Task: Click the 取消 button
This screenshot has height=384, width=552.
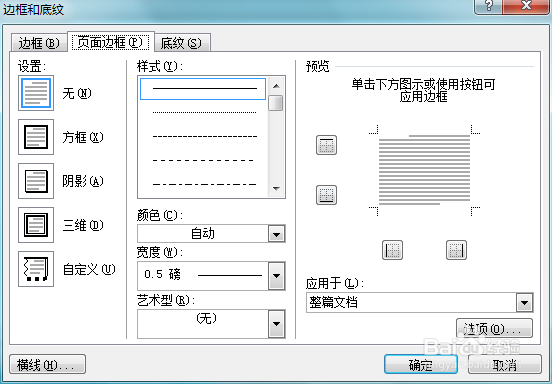Action: 504,365
